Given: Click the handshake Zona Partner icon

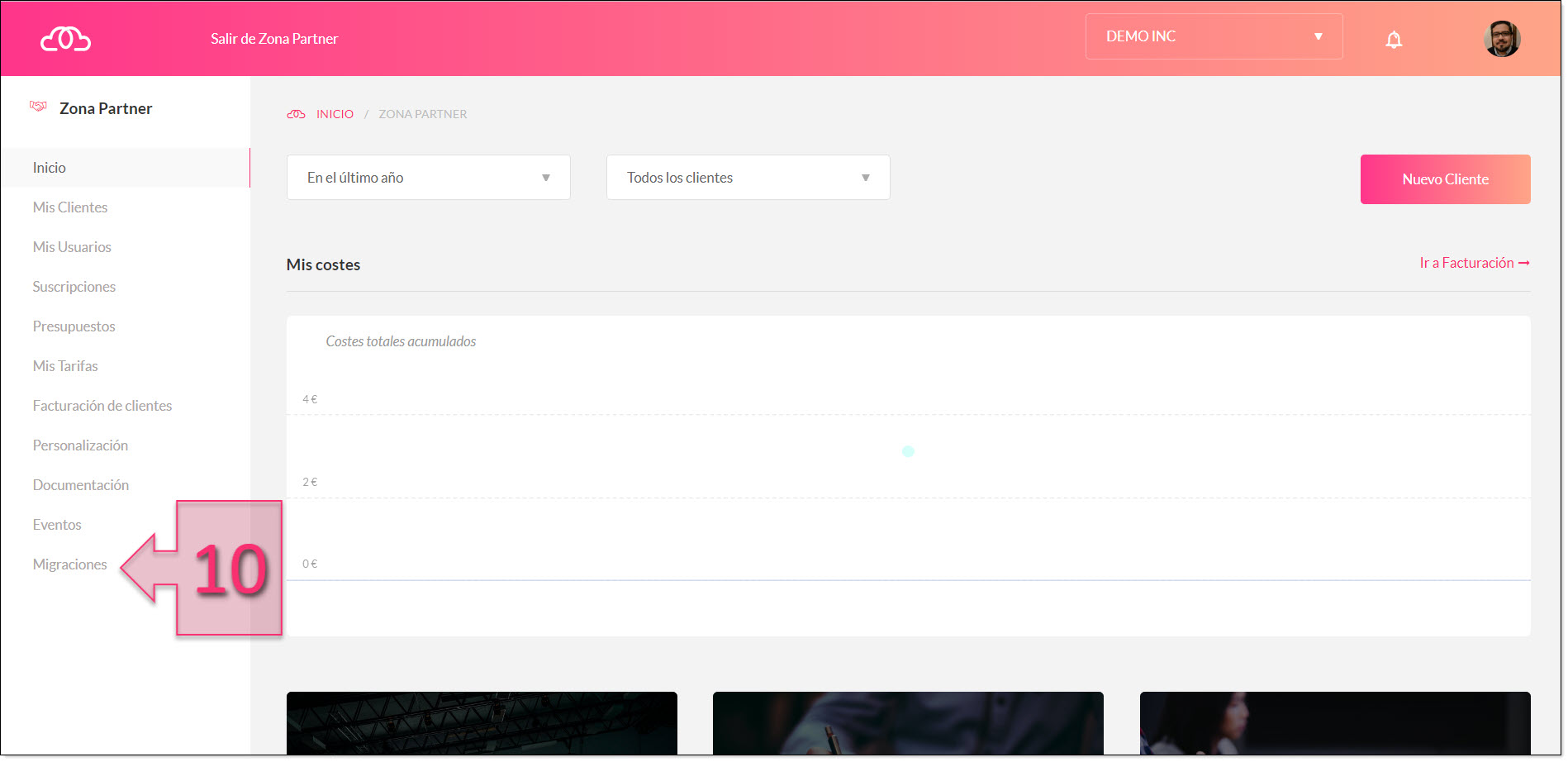Looking at the screenshot, I should (x=38, y=106).
